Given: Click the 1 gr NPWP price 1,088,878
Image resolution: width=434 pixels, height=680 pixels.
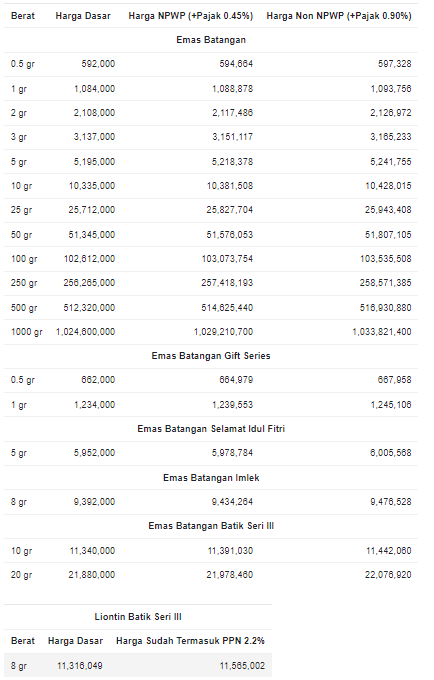Looking at the screenshot, I should point(232,89).
